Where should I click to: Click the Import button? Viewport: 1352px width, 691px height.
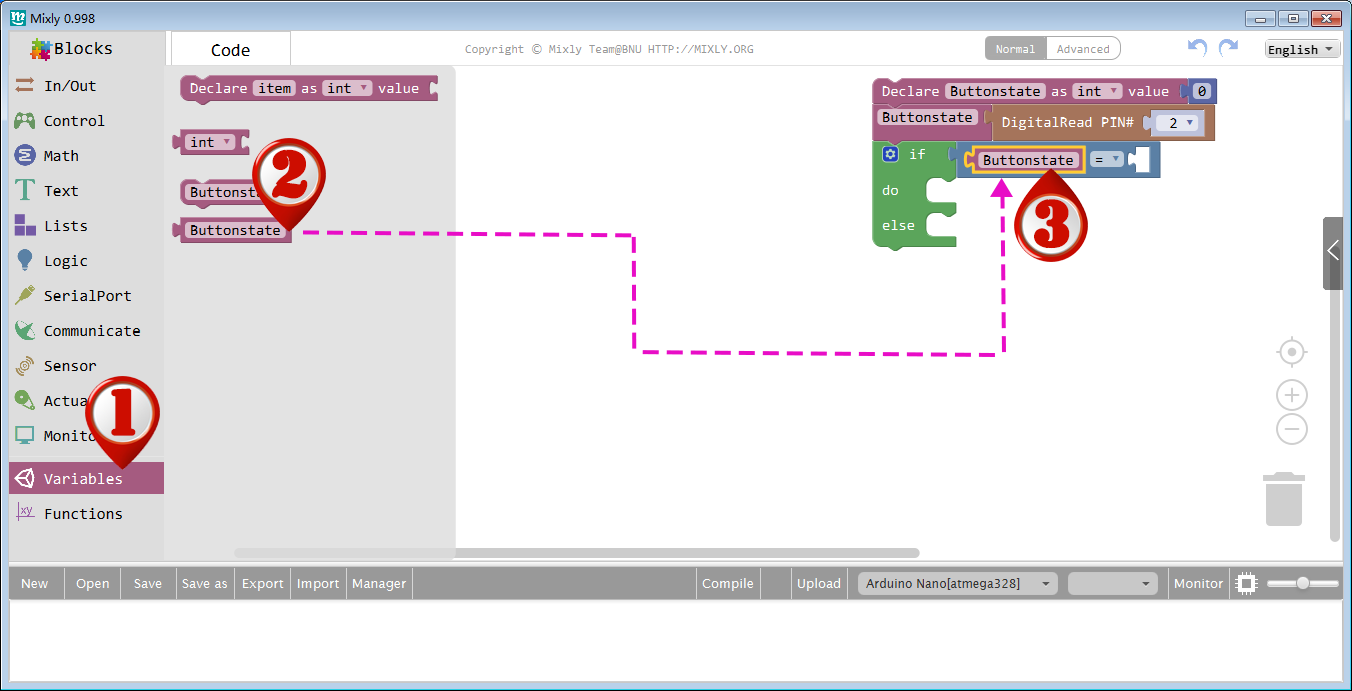tap(318, 584)
